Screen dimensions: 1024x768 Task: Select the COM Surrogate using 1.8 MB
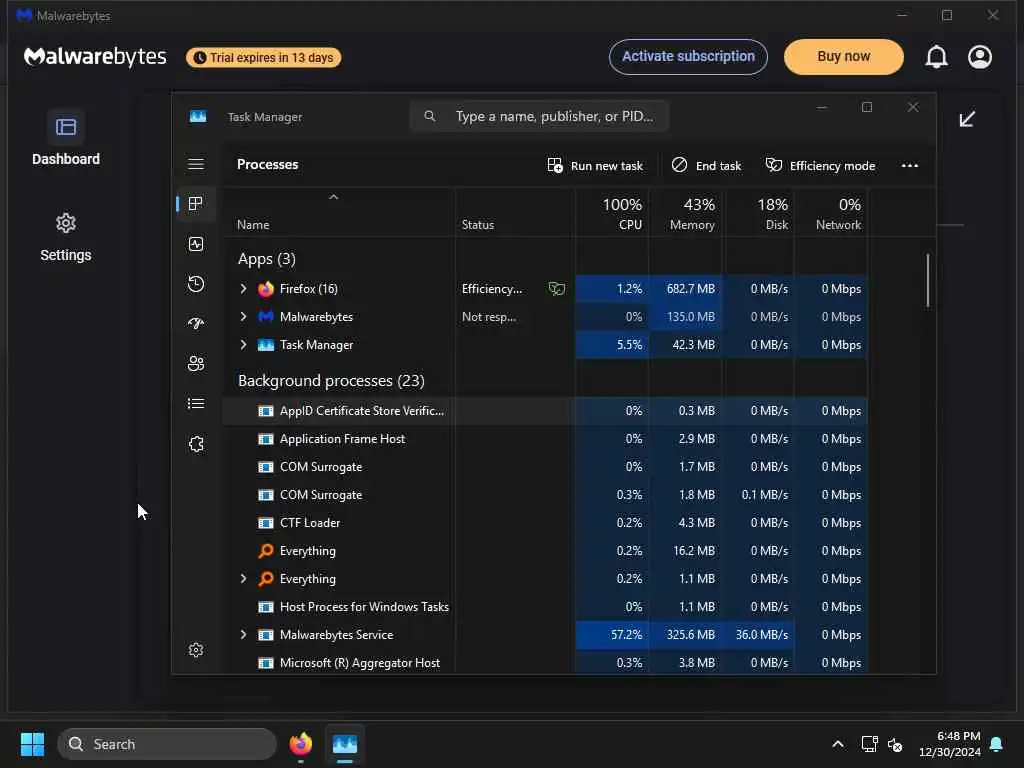point(545,495)
